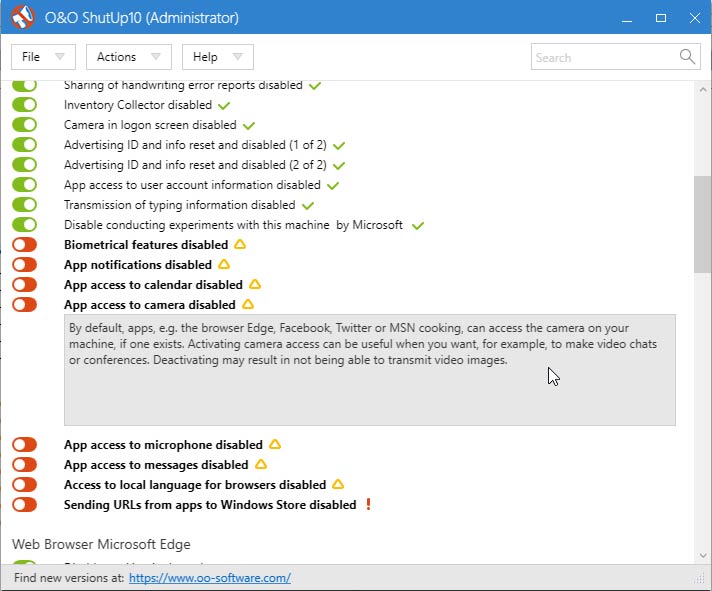
Task: Expand Sending URLs from apps details
Action: click(x=210, y=505)
